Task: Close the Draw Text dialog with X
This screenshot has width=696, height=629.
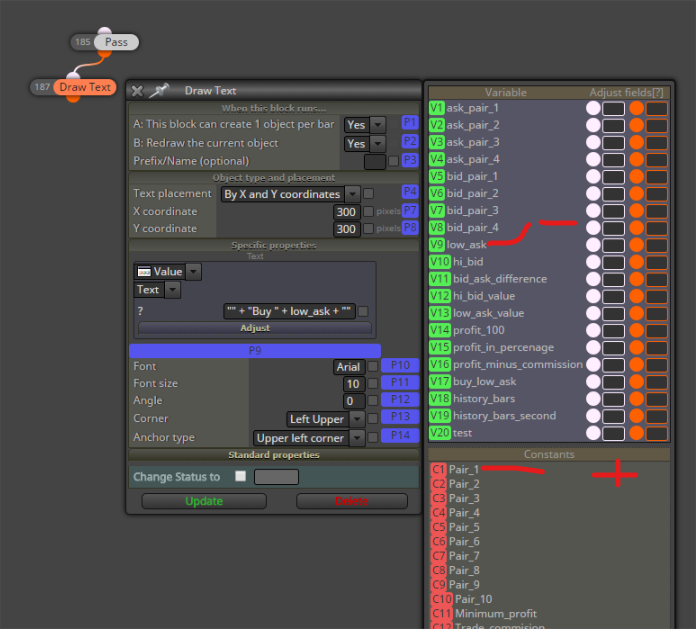Action: (x=137, y=91)
